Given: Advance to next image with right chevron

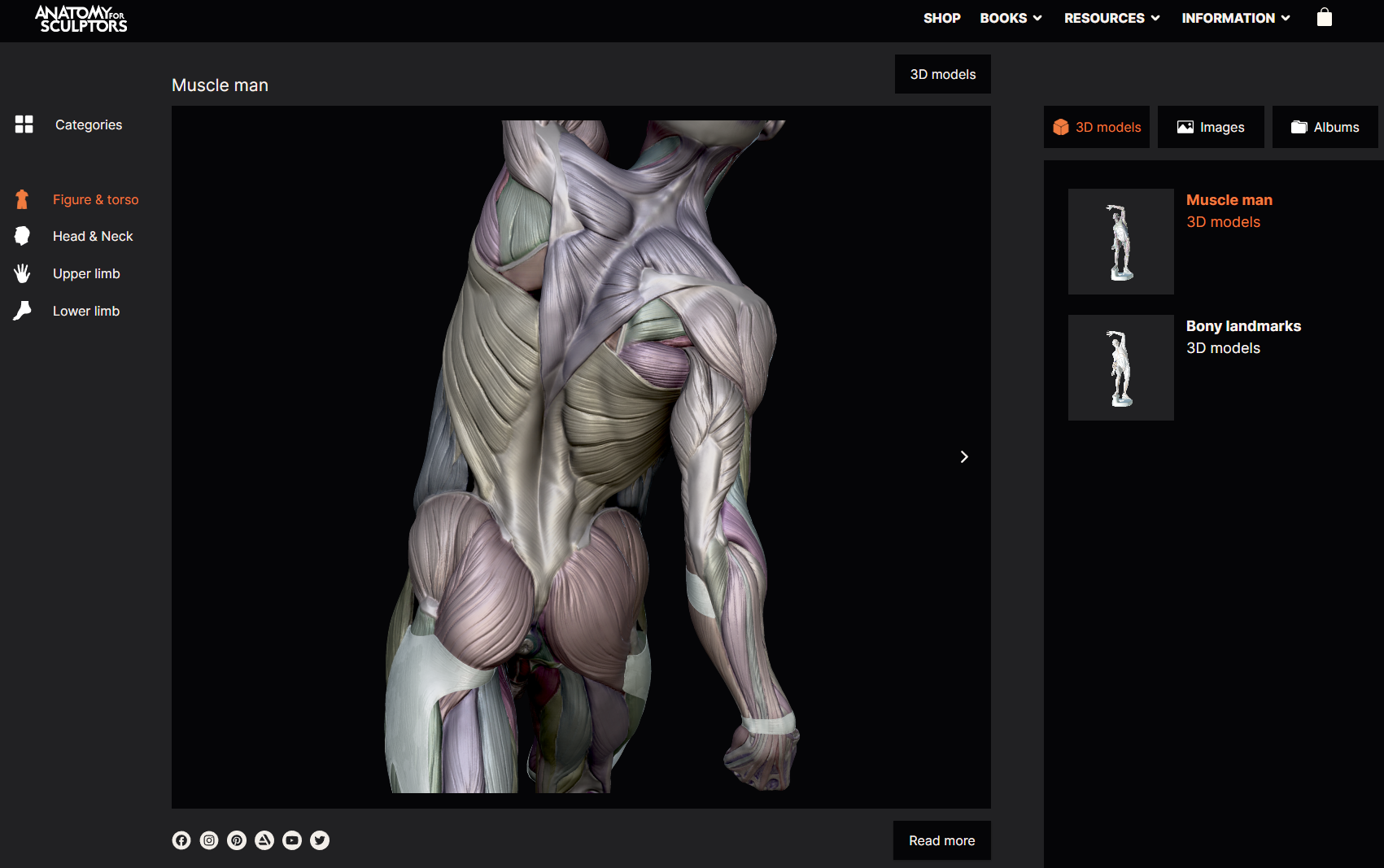Looking at the screenshot, I should (x=964, y=457).
